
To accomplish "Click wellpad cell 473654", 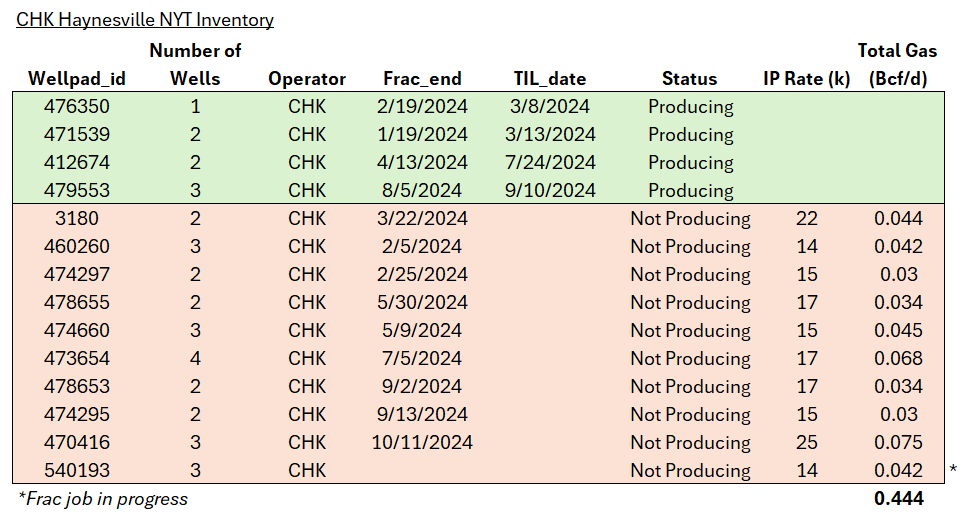I will pyautogui.click(x=77, y=359).
